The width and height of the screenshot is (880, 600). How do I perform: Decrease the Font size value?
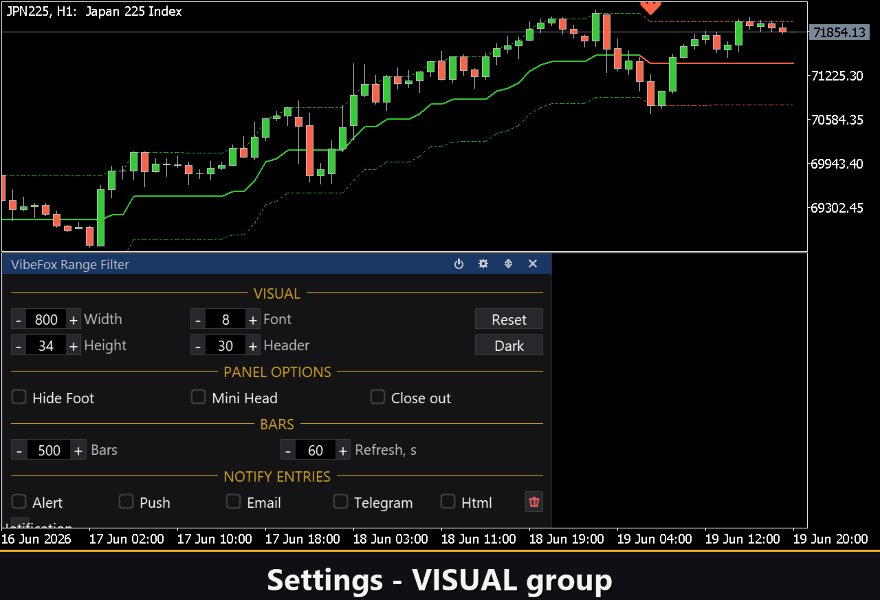(198, 319)
